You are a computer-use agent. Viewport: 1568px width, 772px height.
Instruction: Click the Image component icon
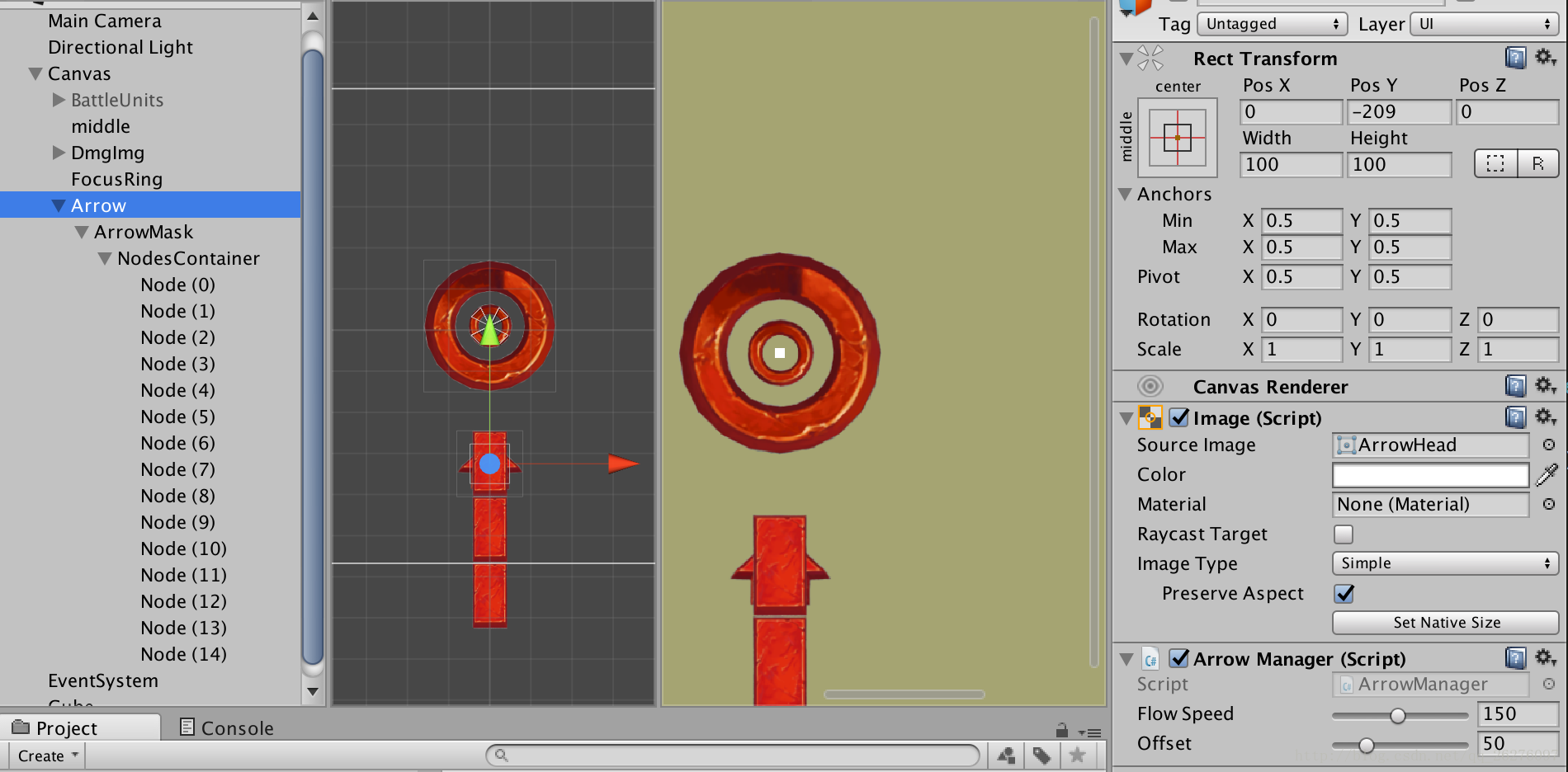(1150, 417)
